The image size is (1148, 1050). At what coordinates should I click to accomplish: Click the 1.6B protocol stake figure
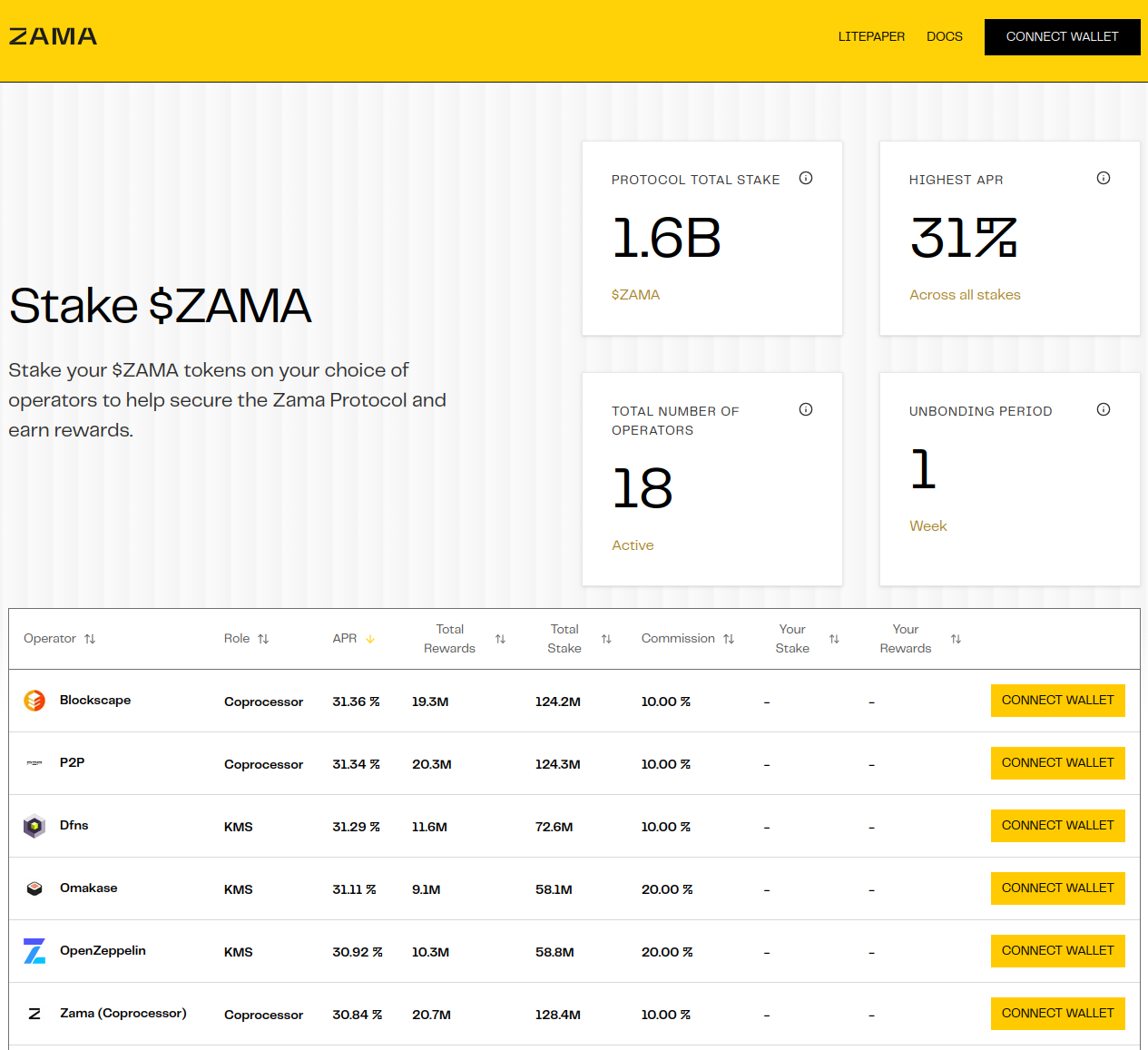[666, 238]
